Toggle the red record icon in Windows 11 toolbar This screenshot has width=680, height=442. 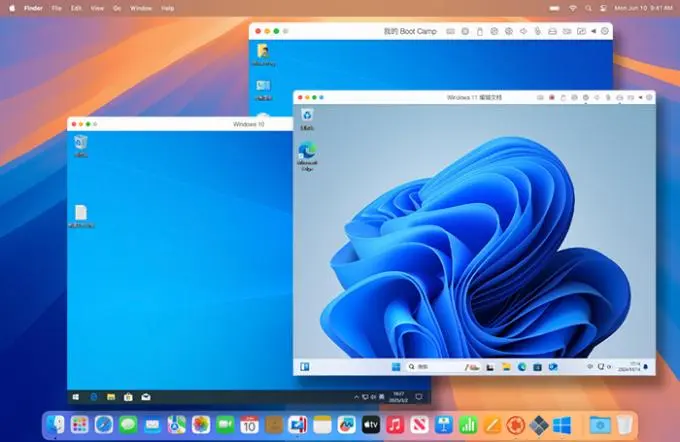point(552,98)
